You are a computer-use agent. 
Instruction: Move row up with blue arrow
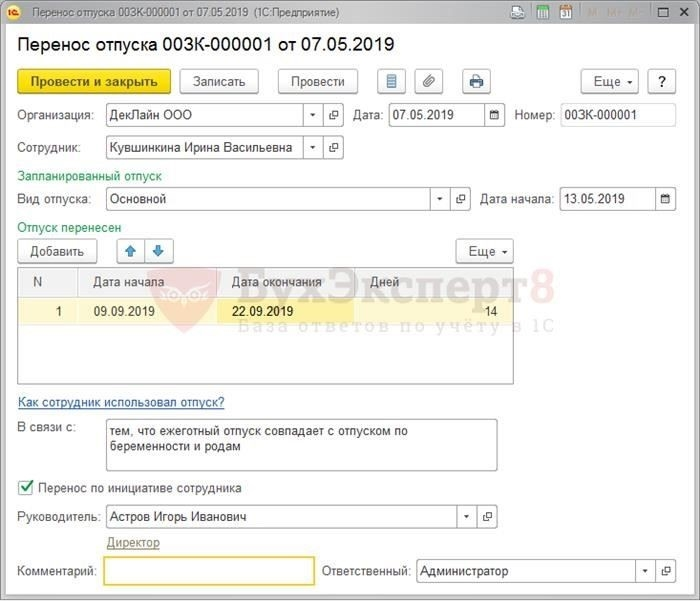point(131,250)
